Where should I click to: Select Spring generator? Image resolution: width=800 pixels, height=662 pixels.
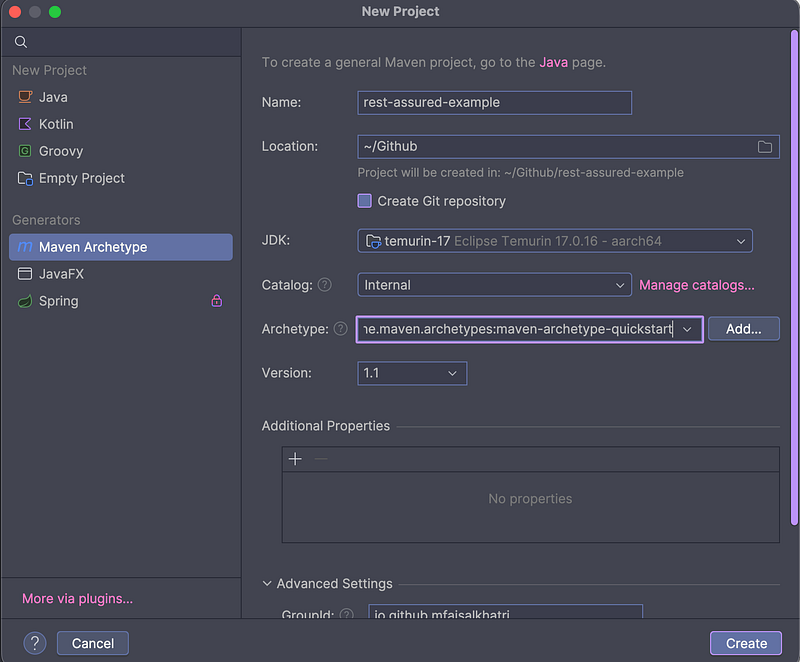121,301
